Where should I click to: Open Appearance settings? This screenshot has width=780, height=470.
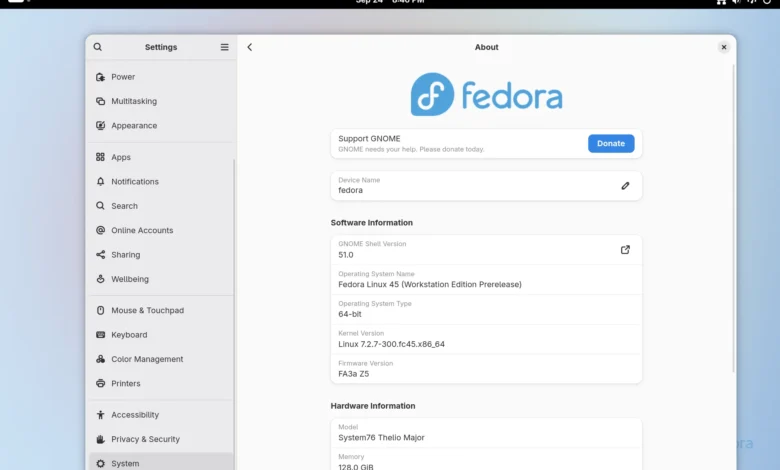(161, 125)
